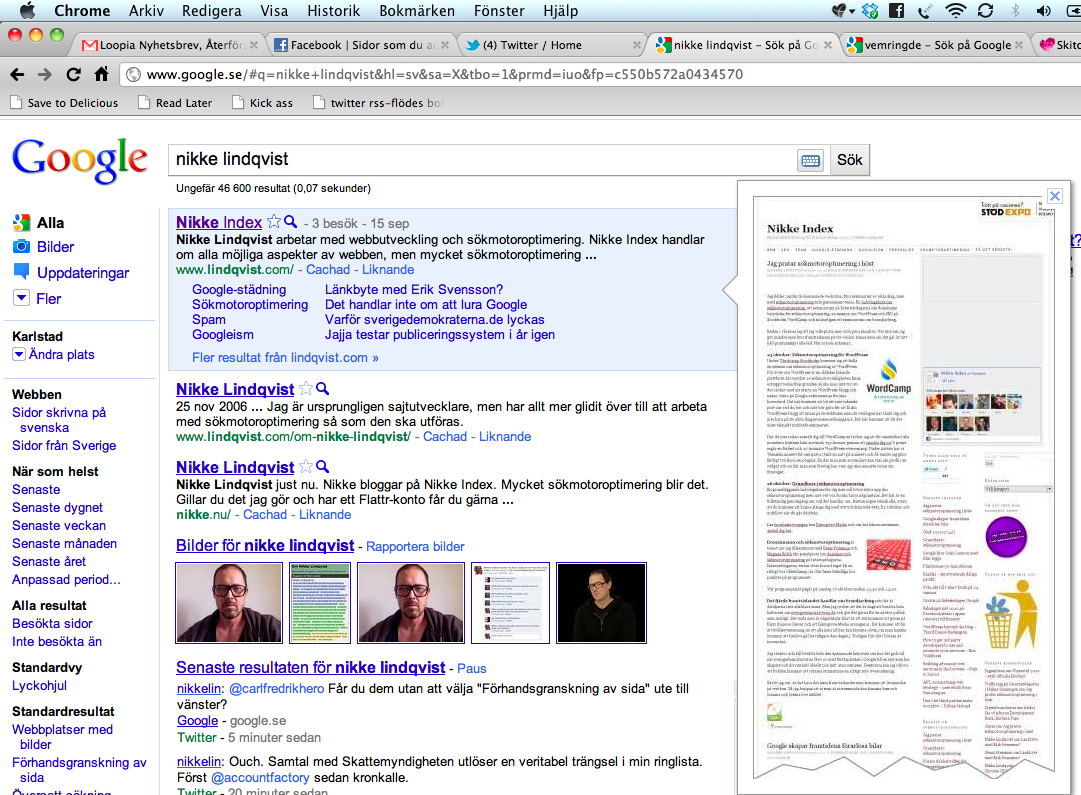1081x795 pixels.
Task: Open the @carlfredrikhero Twitter mention
Action: (x=276, y=689)
